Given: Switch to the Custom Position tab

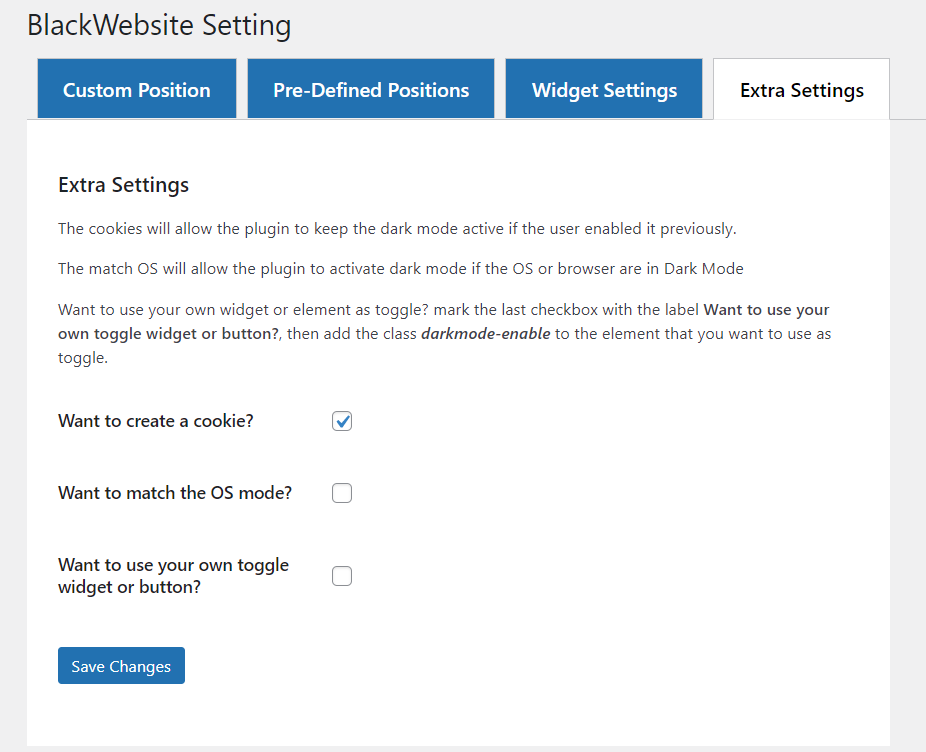Looking at the screenshot, I should coord(136,89).
